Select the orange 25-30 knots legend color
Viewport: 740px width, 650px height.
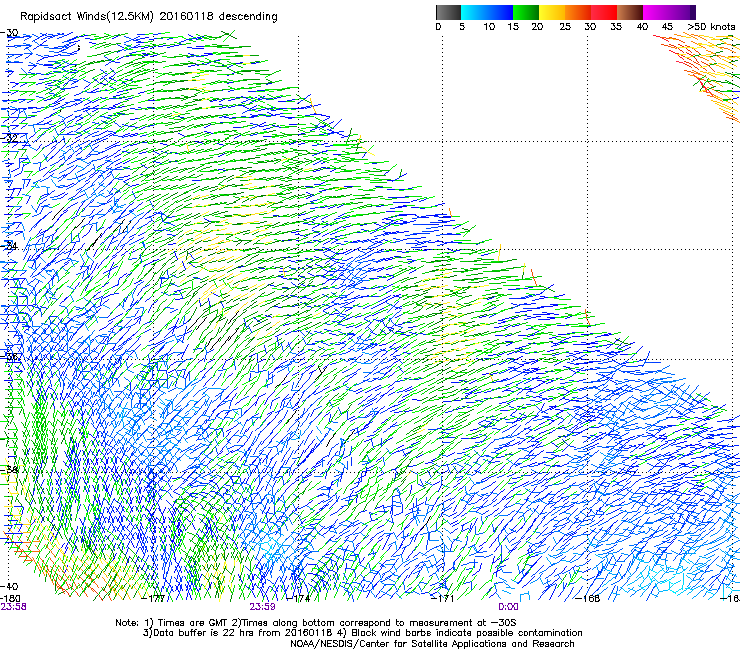[x=578, y=12]
